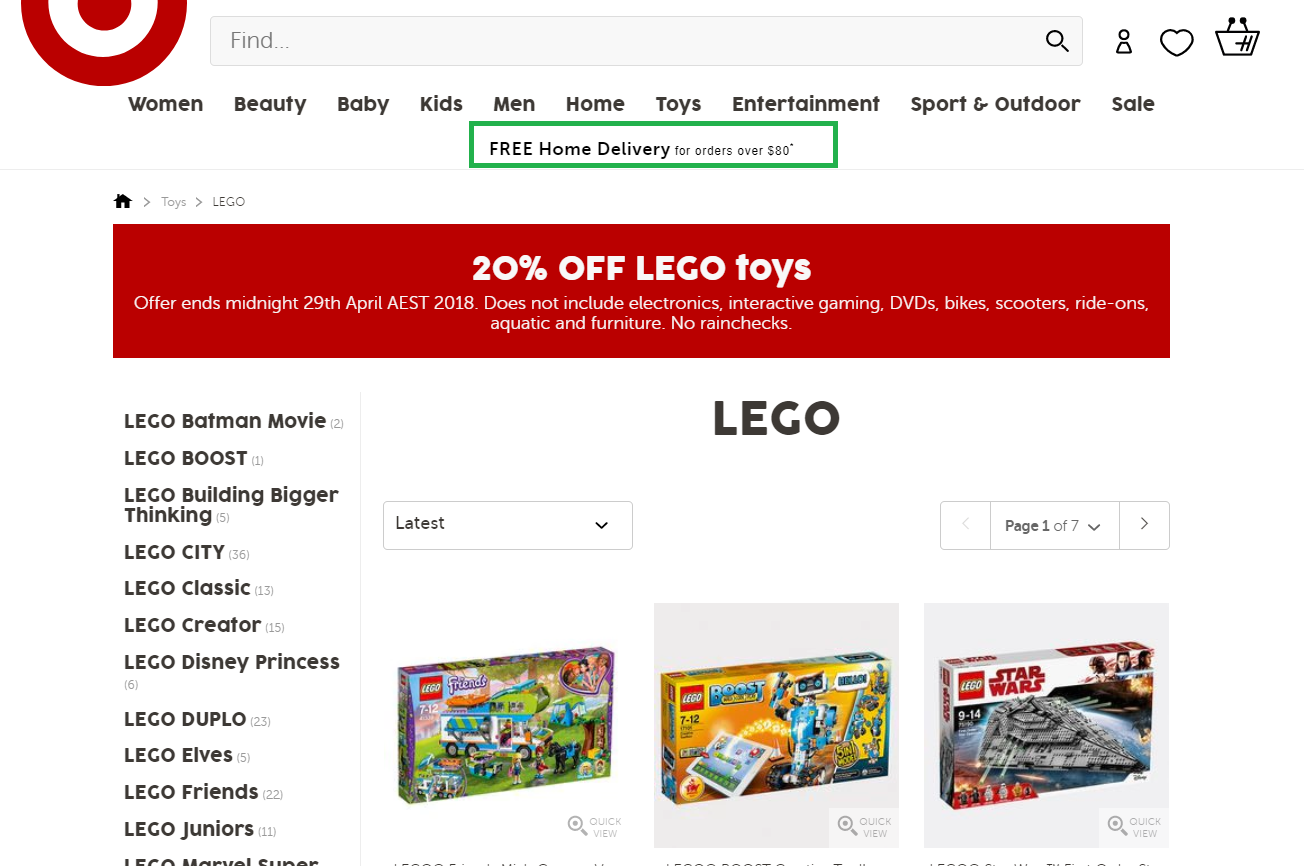Click into the Find search field

pos(620,41)
